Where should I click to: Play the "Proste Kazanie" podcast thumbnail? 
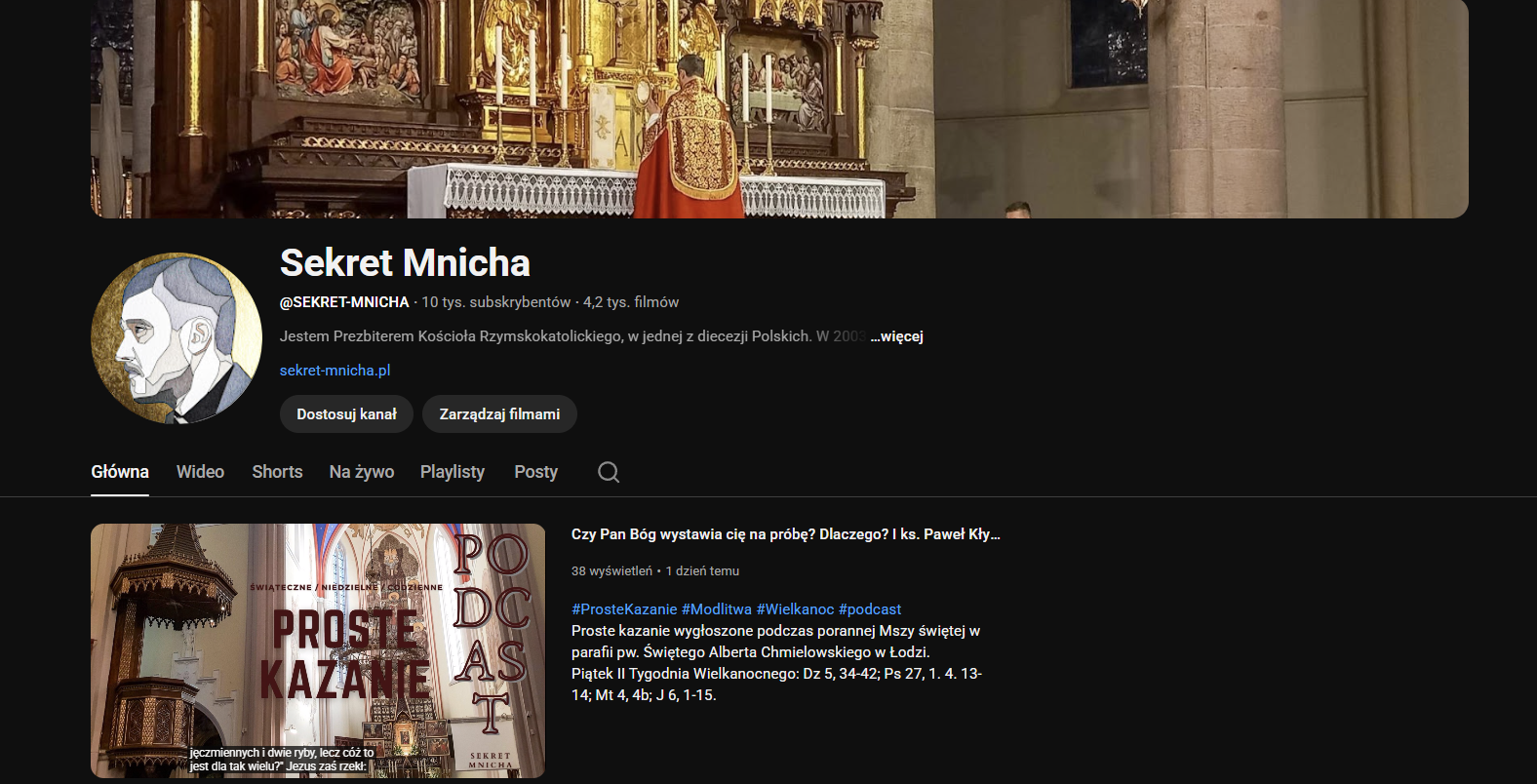[x=318, y=650]
